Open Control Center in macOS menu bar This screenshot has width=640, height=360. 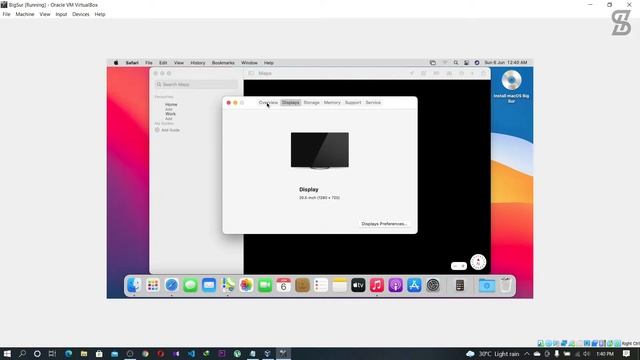466,63
